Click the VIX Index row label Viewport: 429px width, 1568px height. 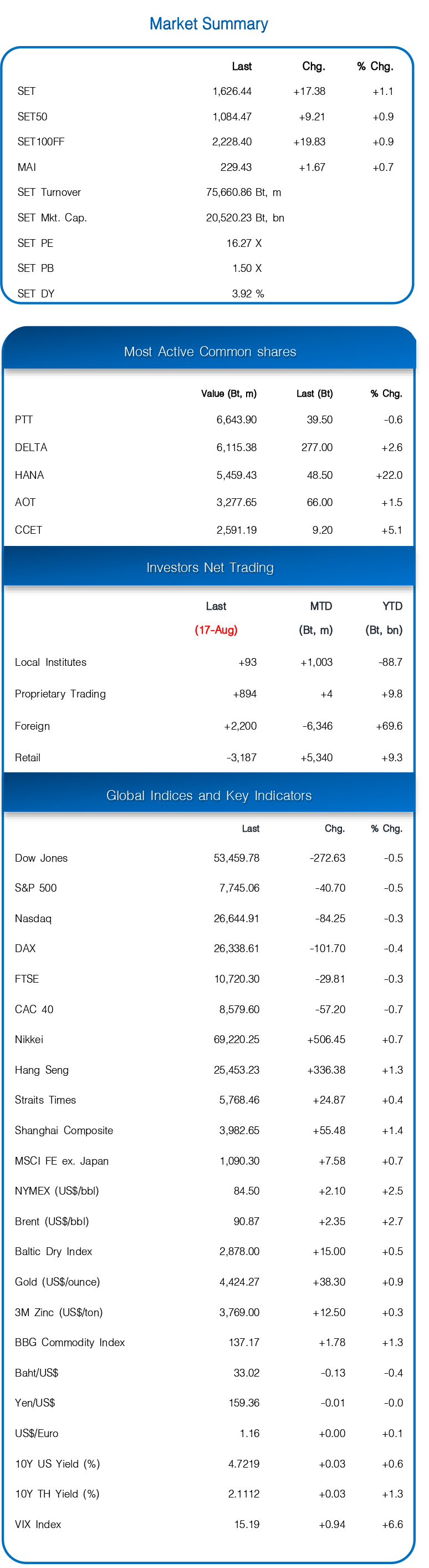[38, 1524]
